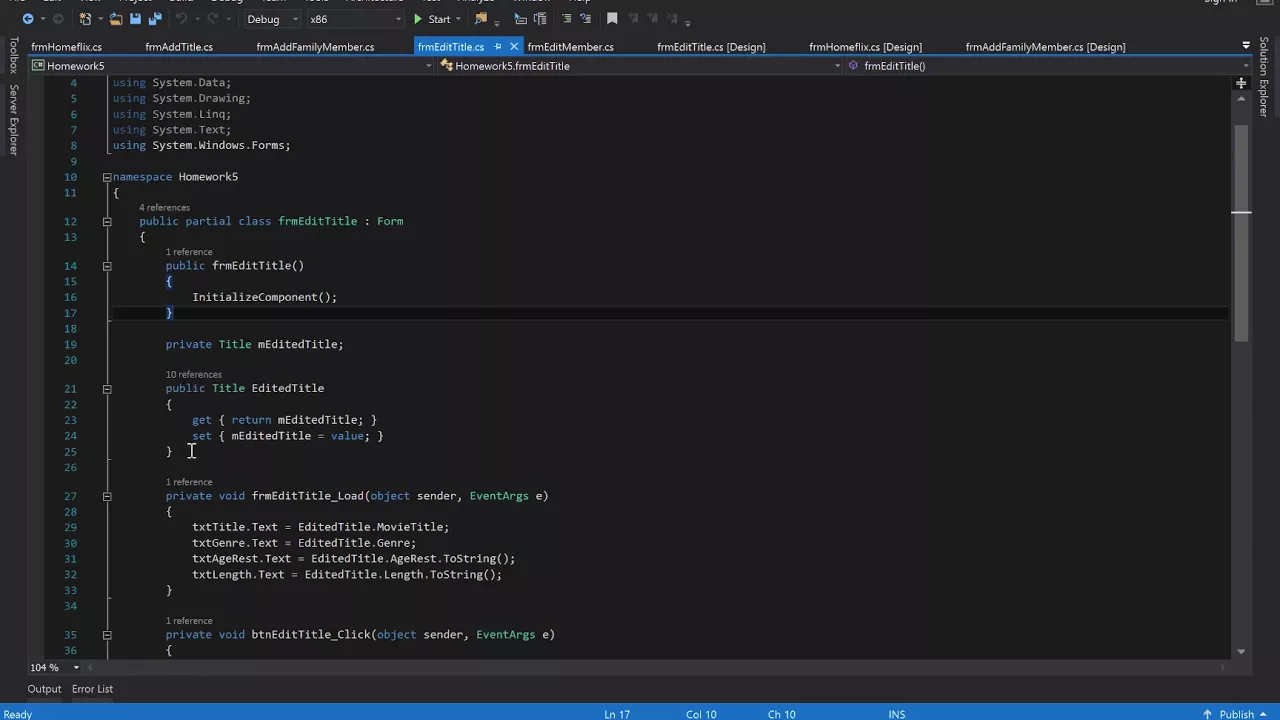Click the vertical scrollbar thumb

pos(1241,235)
